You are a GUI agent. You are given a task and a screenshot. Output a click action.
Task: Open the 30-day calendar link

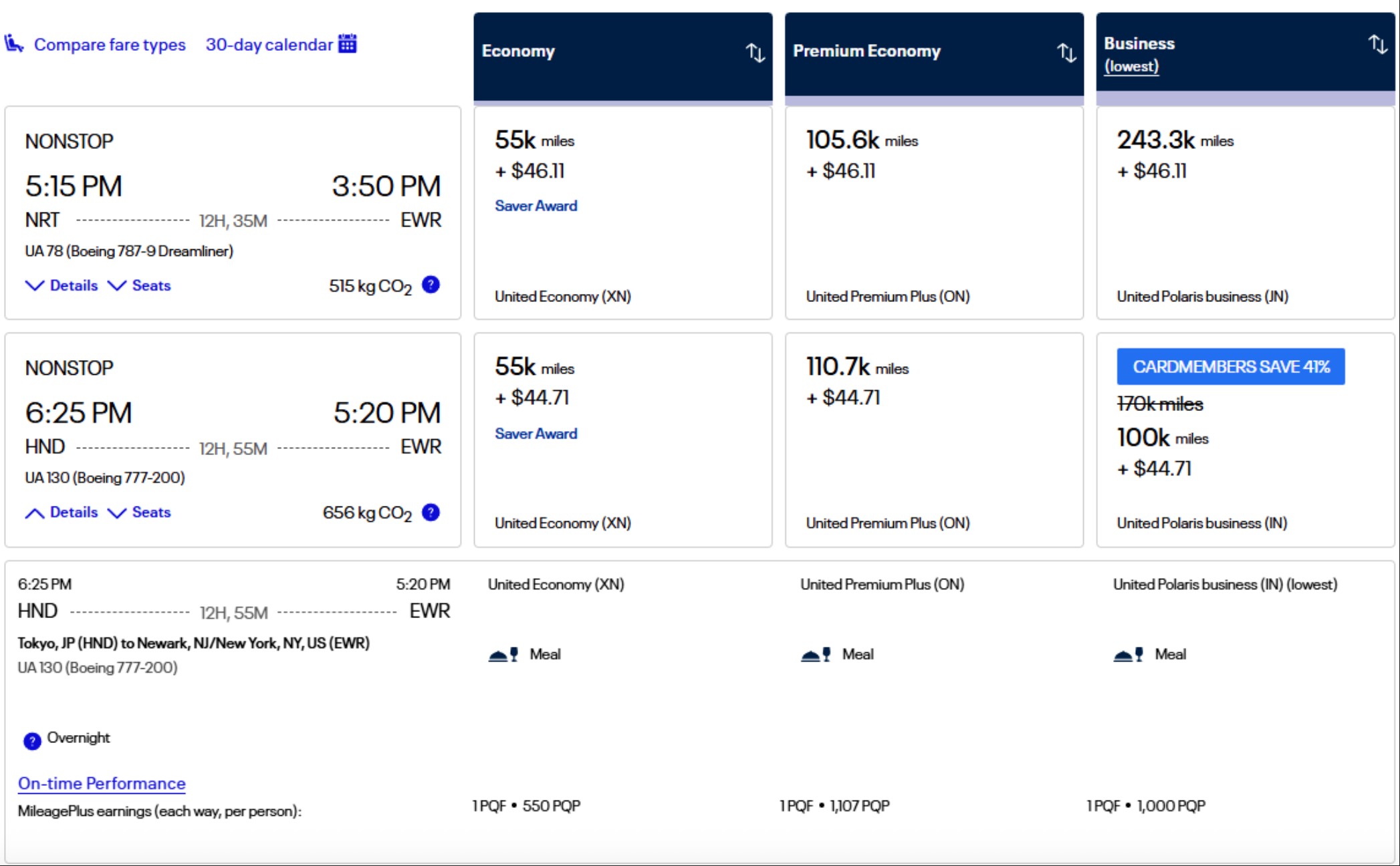(269, 45)
